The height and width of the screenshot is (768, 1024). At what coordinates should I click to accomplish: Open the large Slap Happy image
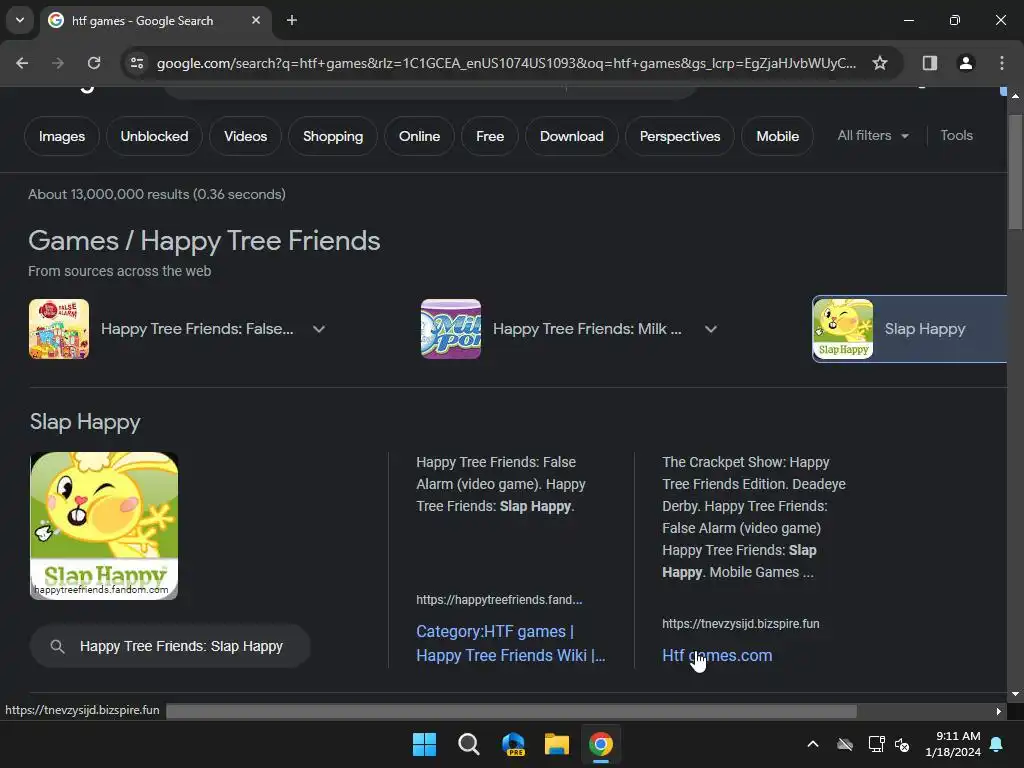pyautogui.click(x=104, y=526)
